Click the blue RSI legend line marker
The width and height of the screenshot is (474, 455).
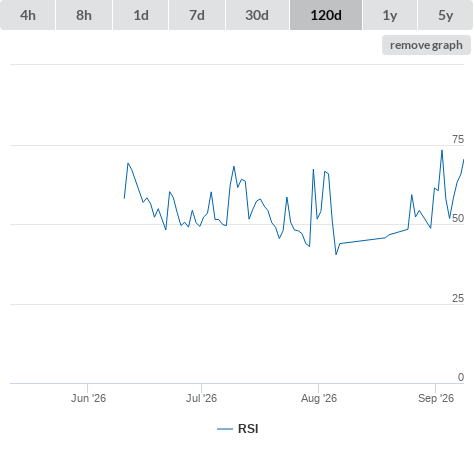225,429
